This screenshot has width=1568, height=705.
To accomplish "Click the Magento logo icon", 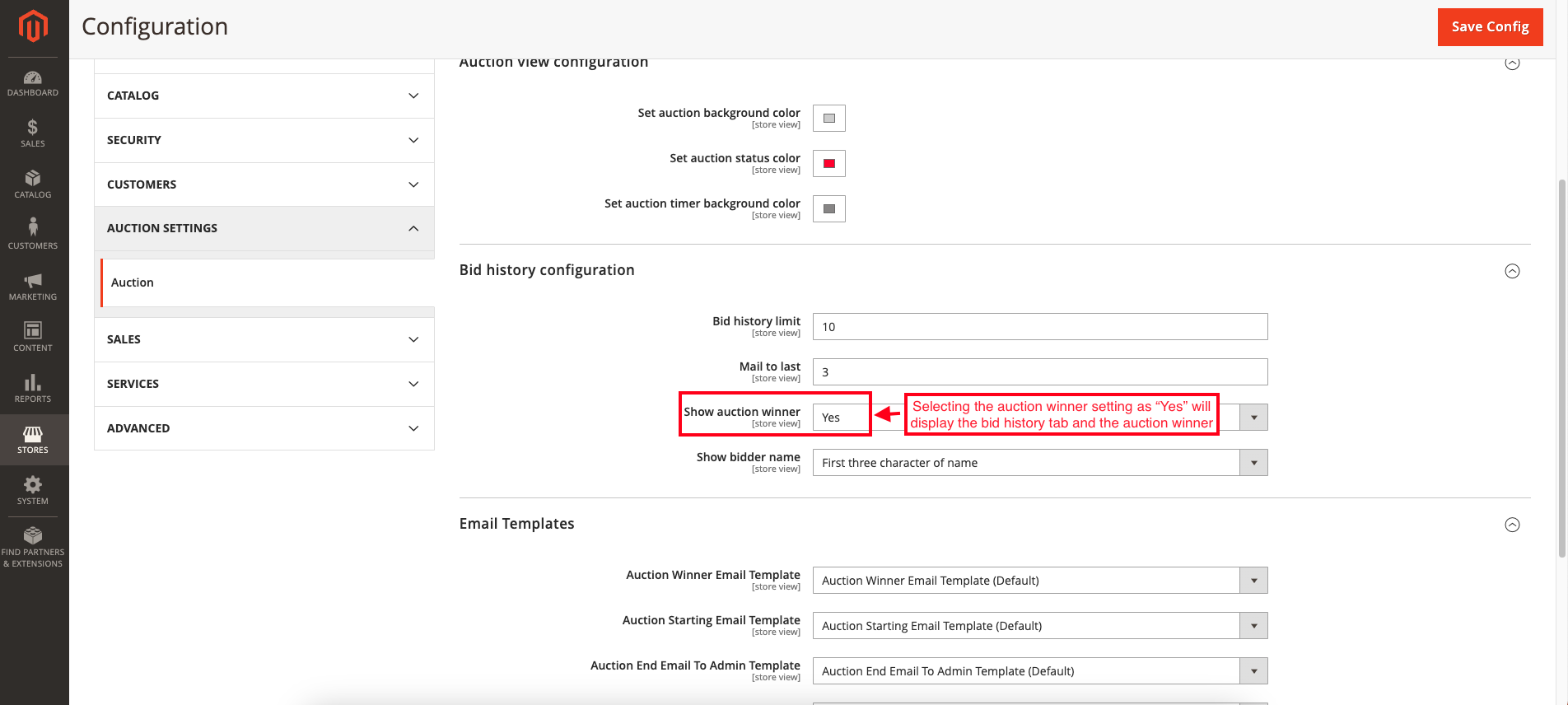I will point(33,26).
